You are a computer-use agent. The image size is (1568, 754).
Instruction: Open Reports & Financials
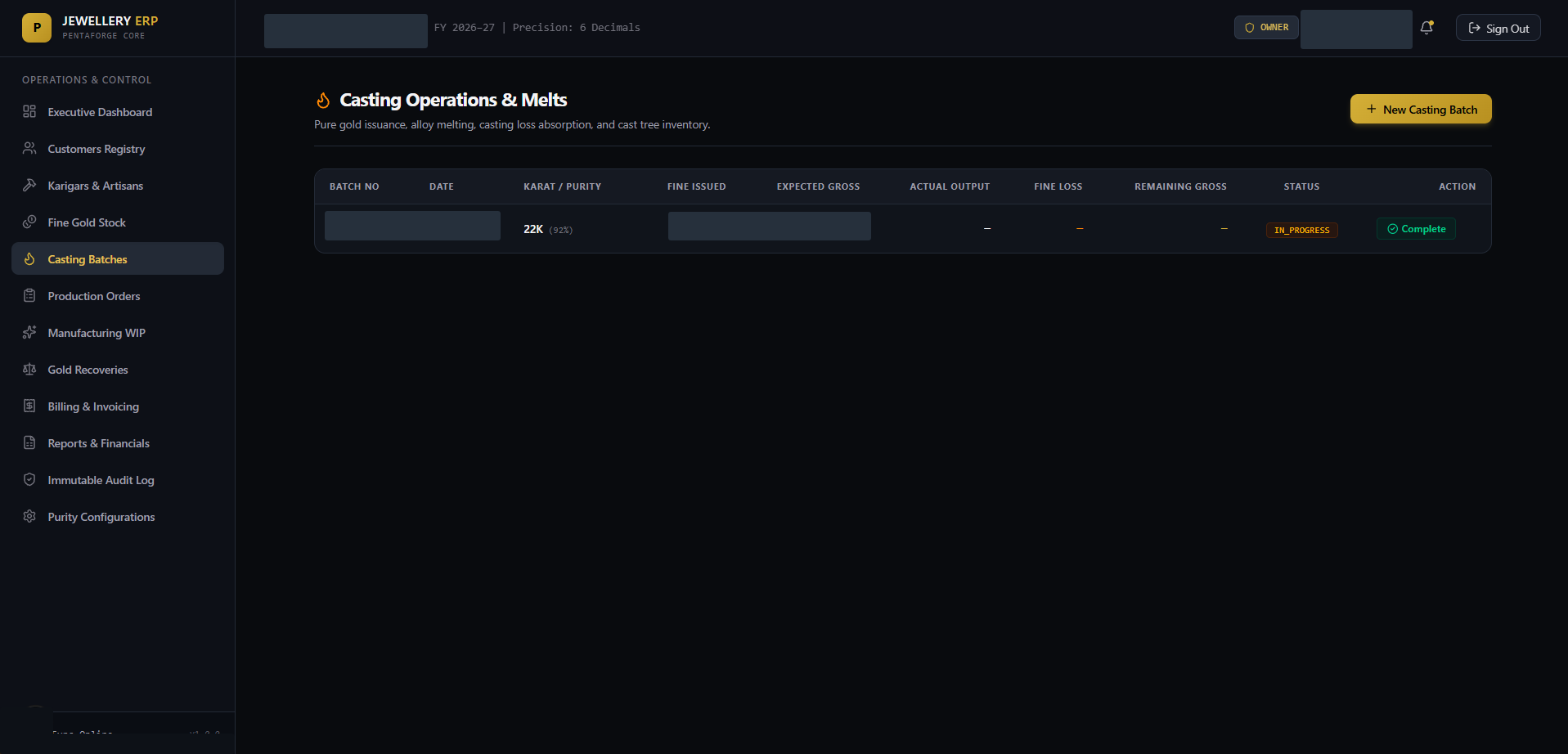click(118, 443)
